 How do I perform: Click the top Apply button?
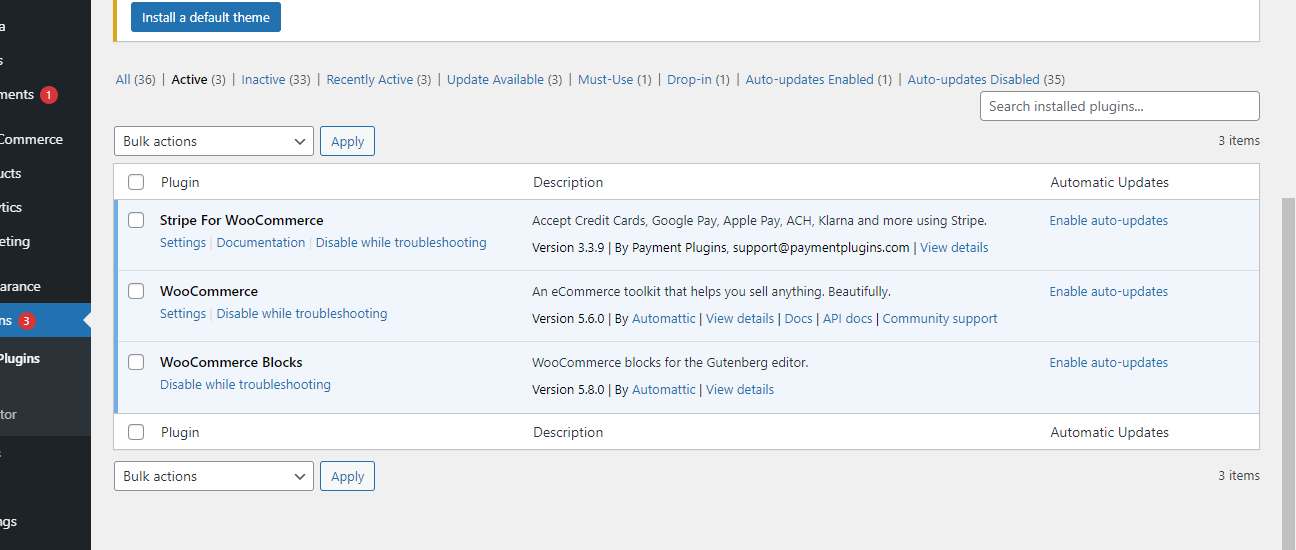[347, 141]
